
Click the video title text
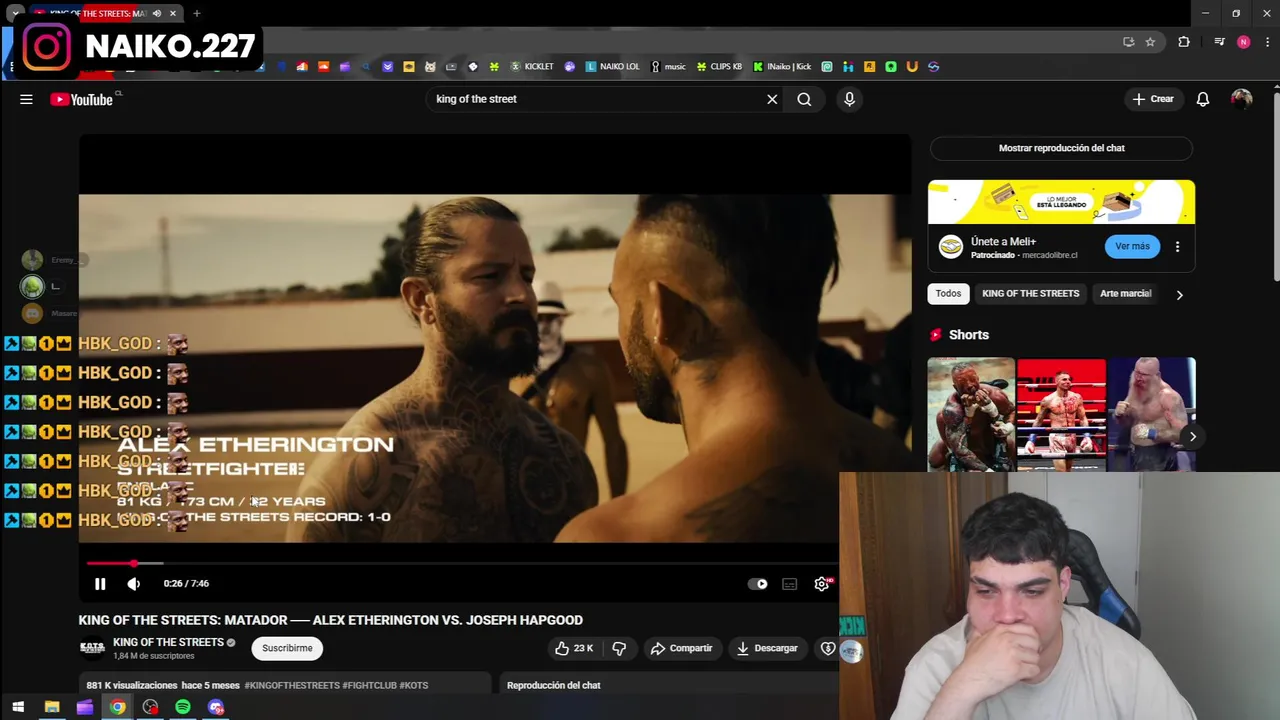coord(331,620)
